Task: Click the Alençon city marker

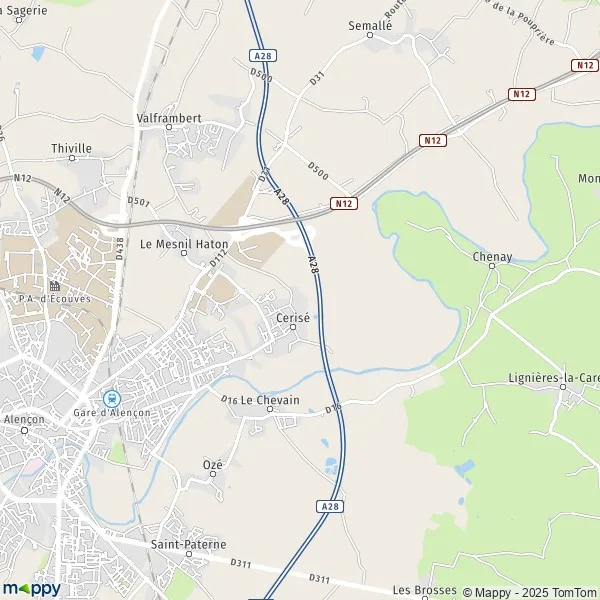Action: pos(24,430)
